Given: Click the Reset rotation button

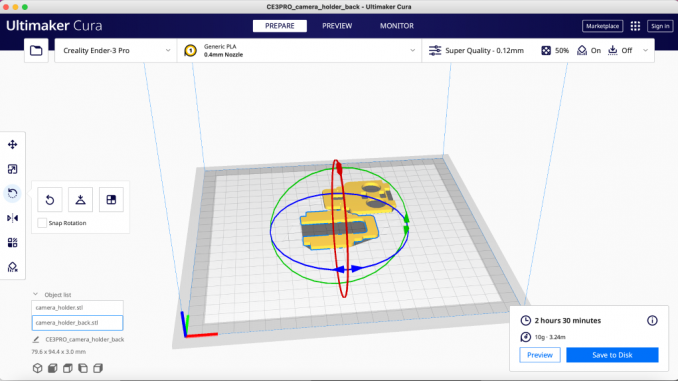Looking at the screenshot, I should [50, 200].
